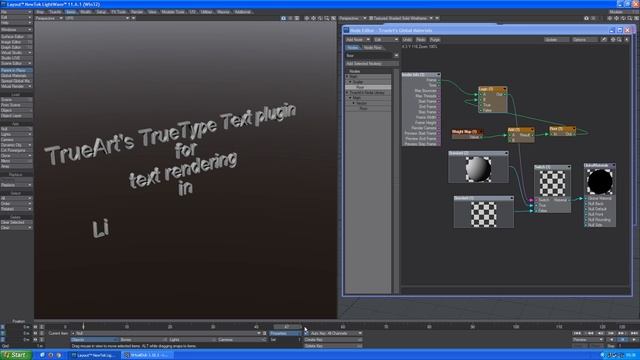Image resolution: width=640 pixels, height=360 pixels.
Task: Collapse the Switch (1) node preview
Action: point(569,167)
